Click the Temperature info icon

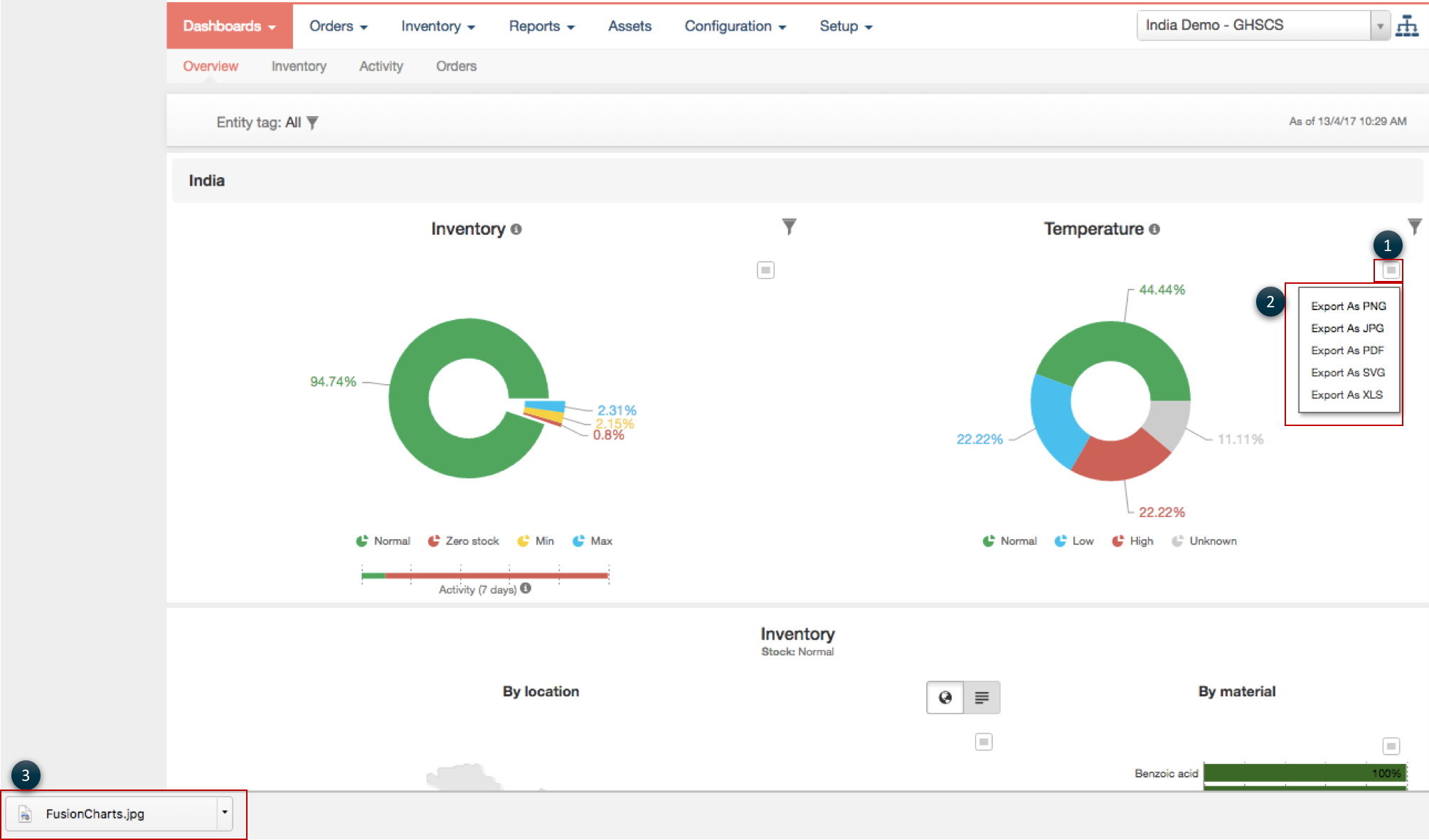tap(1154, 229)
